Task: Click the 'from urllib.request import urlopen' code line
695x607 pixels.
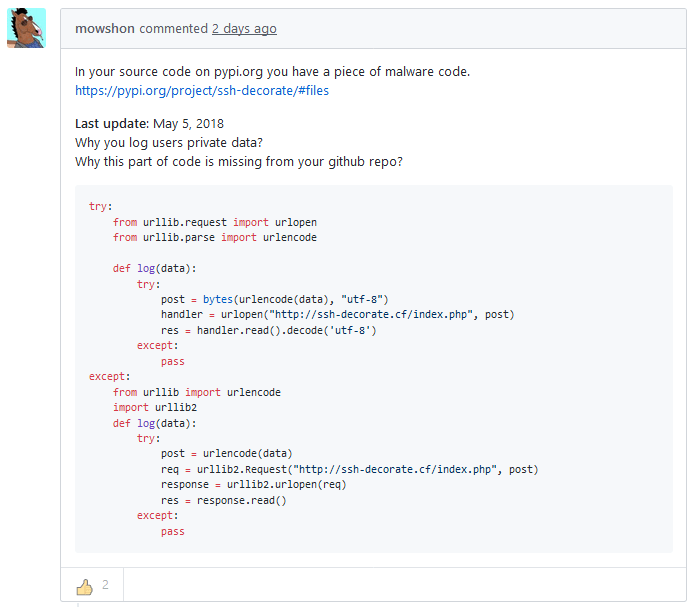Action: tap(215, 222)
